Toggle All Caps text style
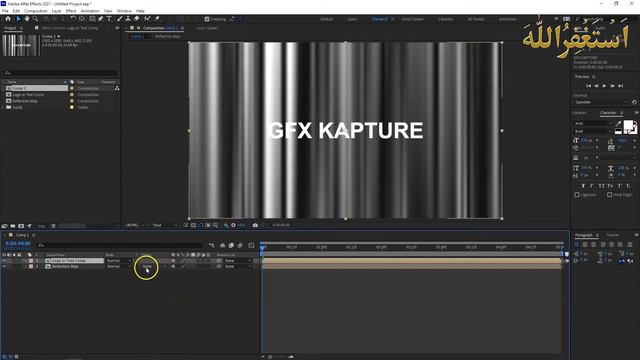 click(601, 186)
